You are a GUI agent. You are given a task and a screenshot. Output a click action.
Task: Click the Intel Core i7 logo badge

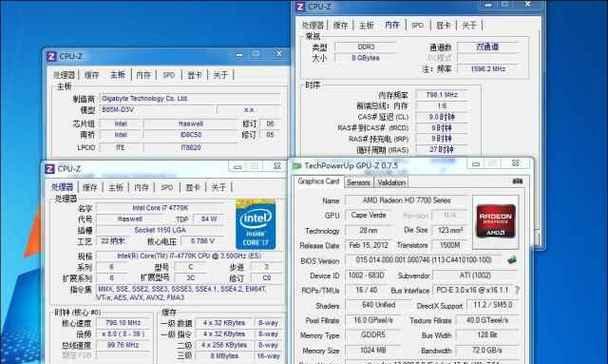click(x=256, y=224)
